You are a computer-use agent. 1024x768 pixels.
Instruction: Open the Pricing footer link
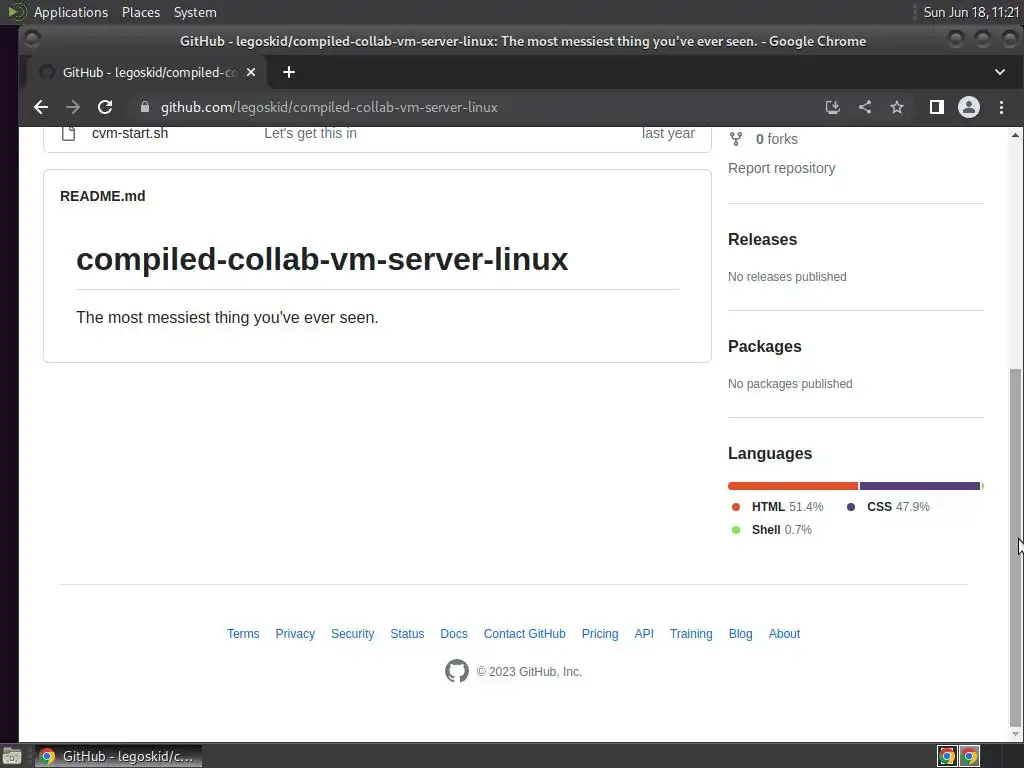[x=600, y=633]
